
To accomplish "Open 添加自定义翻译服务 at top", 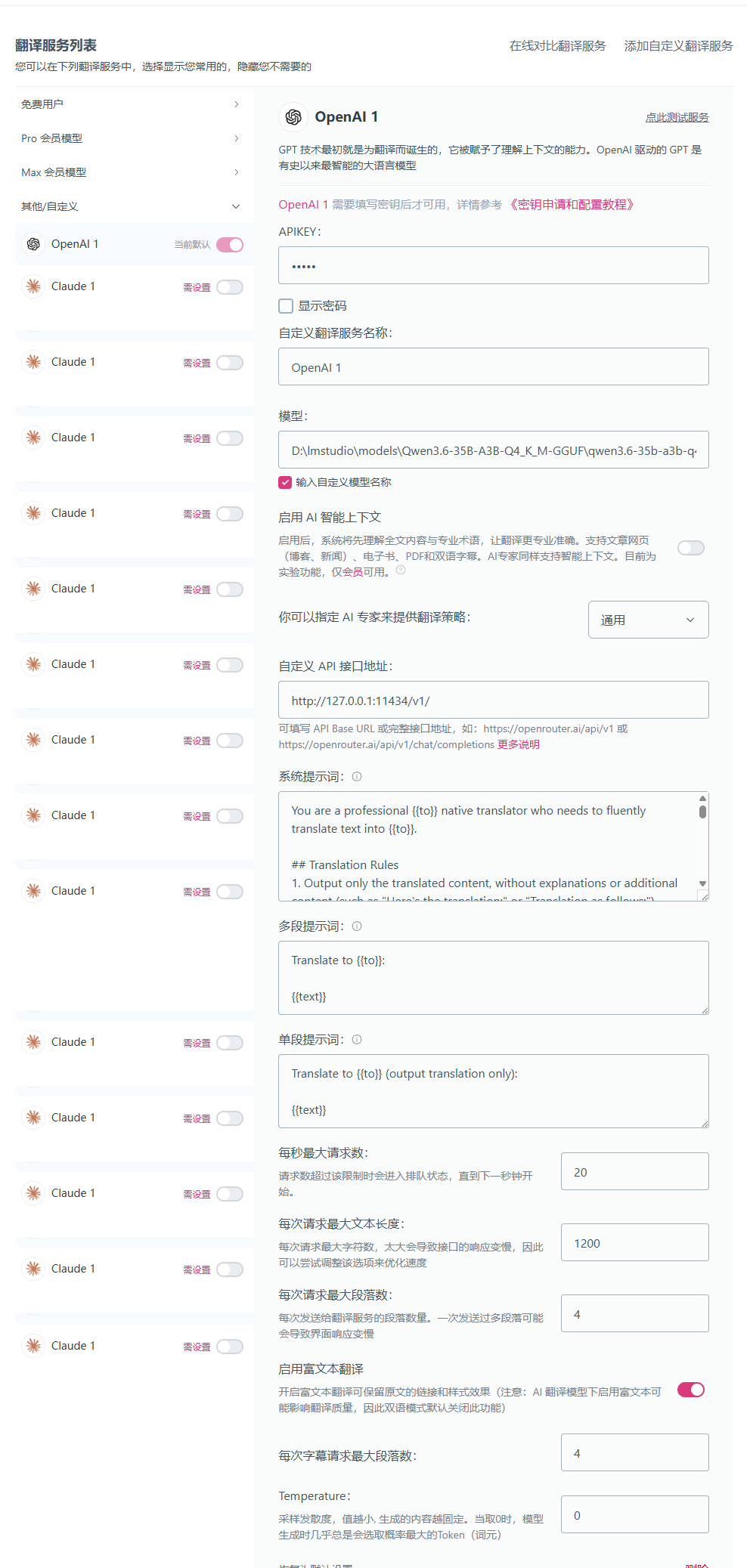I will tap(678, 46).
